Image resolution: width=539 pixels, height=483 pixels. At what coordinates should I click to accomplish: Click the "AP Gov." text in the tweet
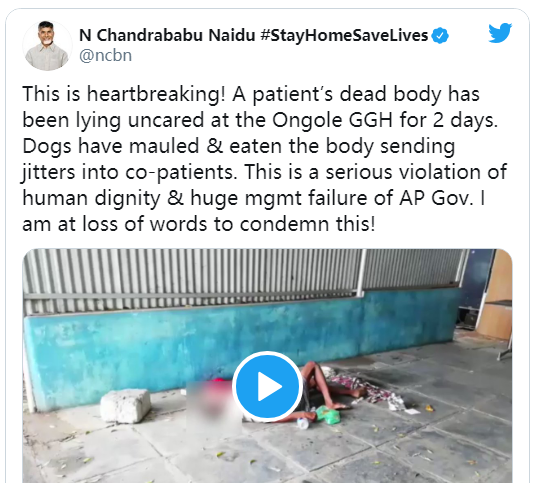[x=436, y=198]
